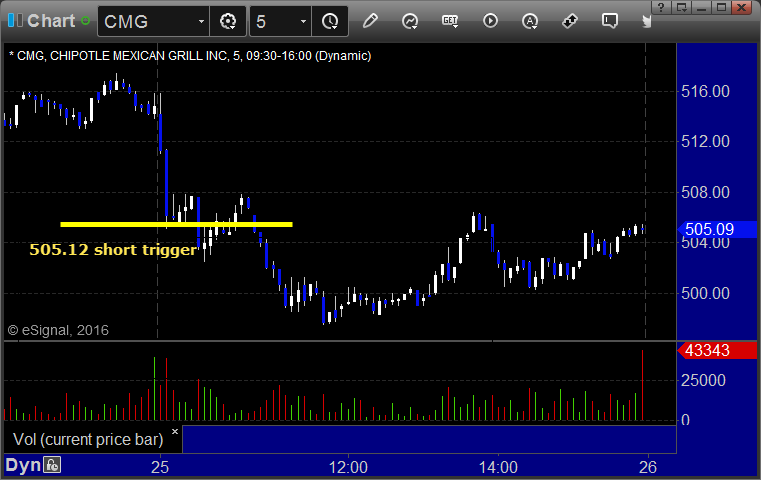This screenshot has height=480, width=761.
Task: Click the 12:00 time axis label
Action: tap(348, 467)
